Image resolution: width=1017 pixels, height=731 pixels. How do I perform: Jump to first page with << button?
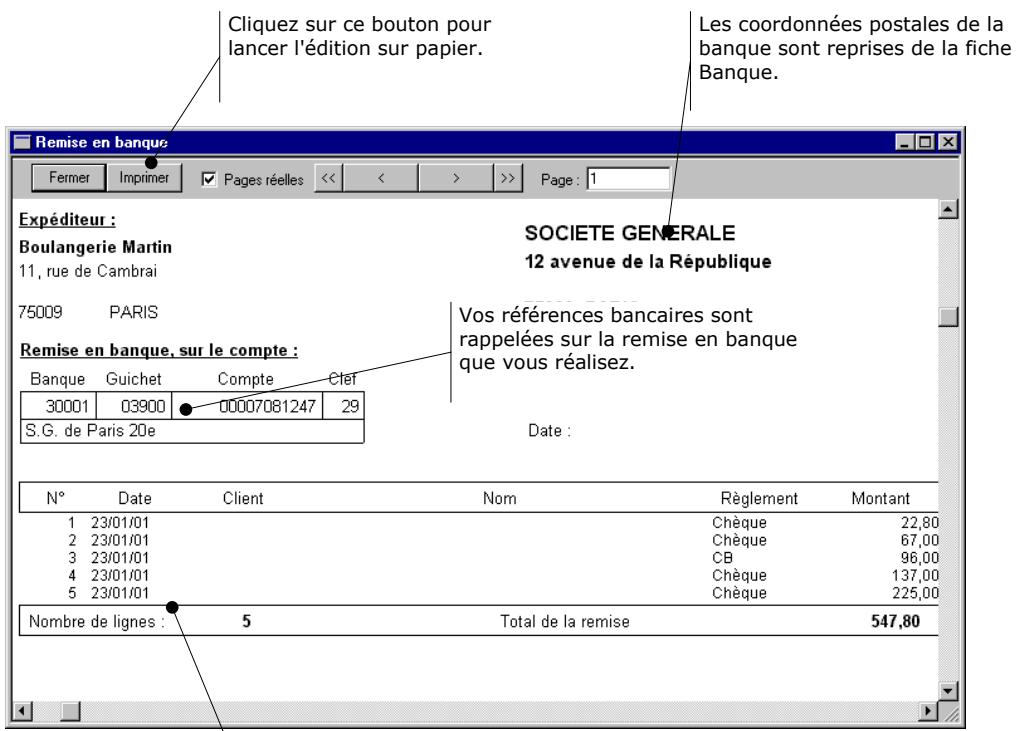329,178
